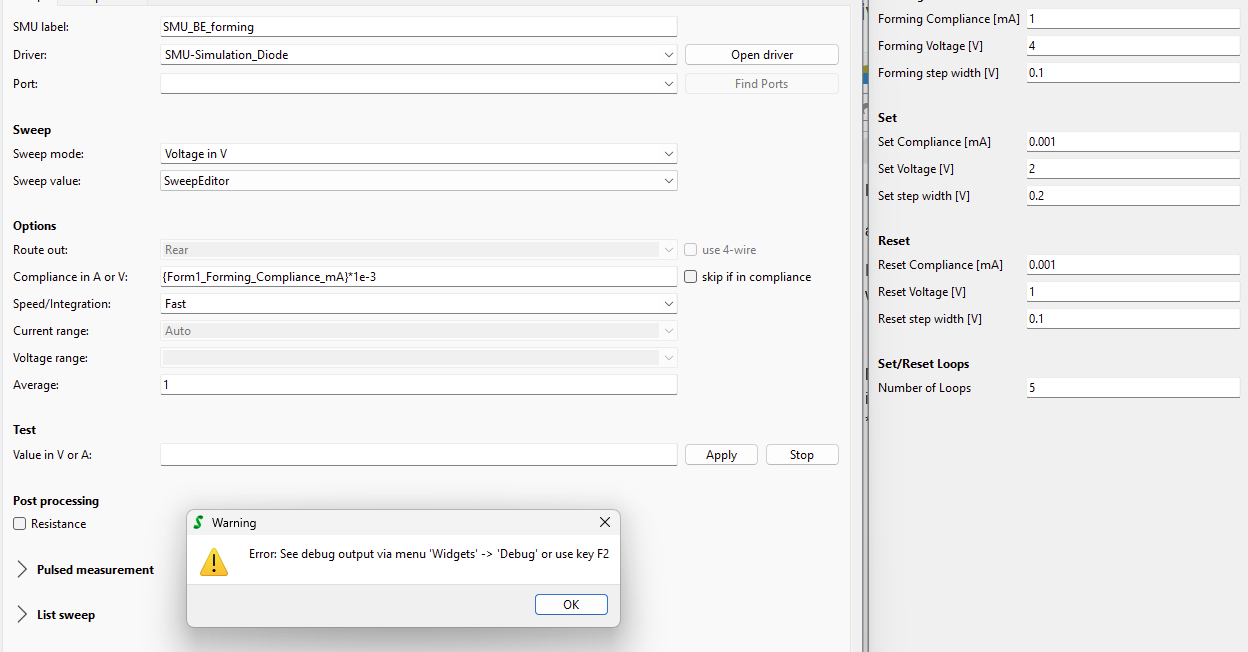The height and width of the screenshot is (652, 1248).
Task: Expand the List sweep section
Action: click(23, 615)
